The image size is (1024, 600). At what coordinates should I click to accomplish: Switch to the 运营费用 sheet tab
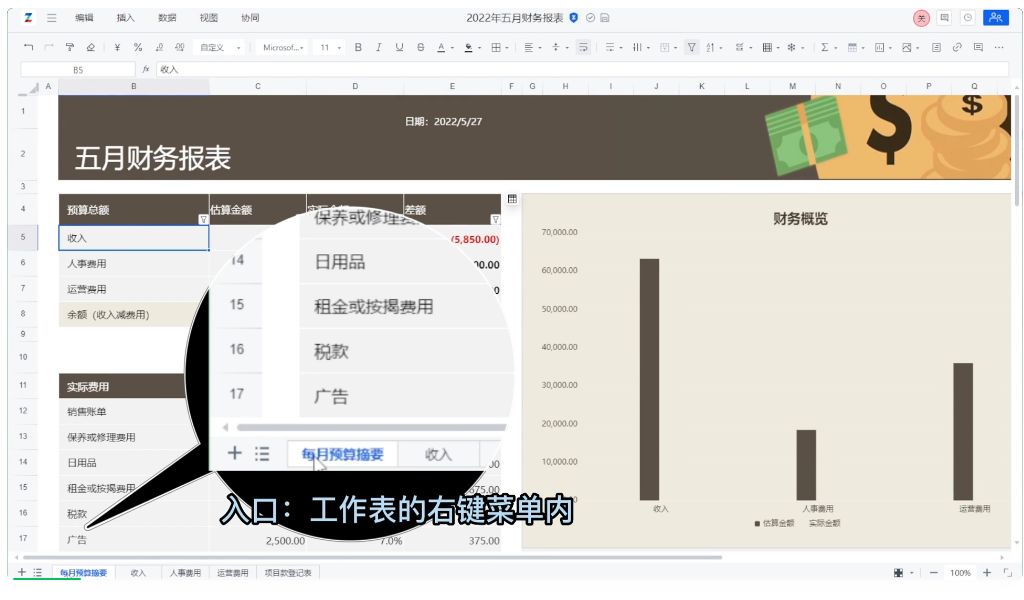click(232, 573)
